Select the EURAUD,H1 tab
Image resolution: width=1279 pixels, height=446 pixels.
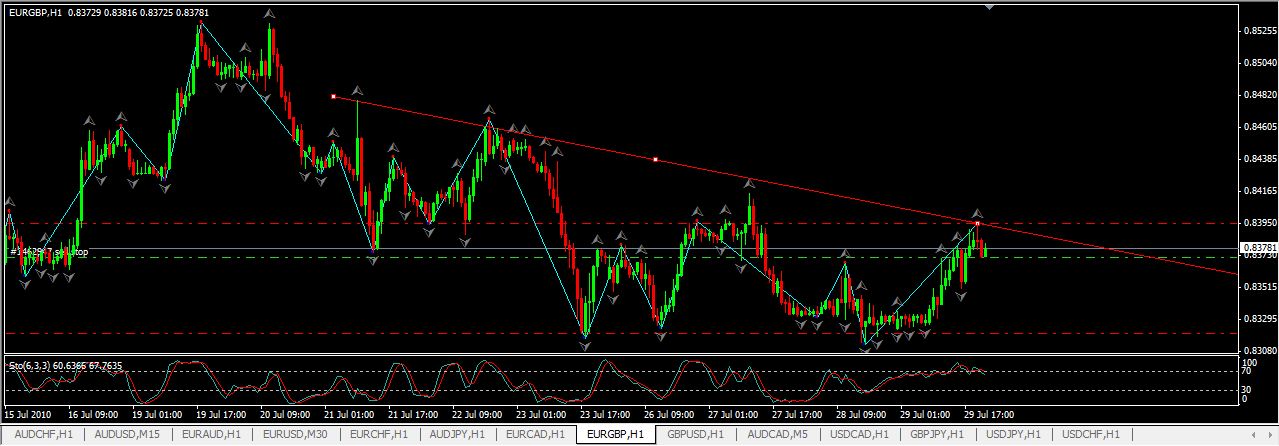pyautogui.click(x=211, y=435)
